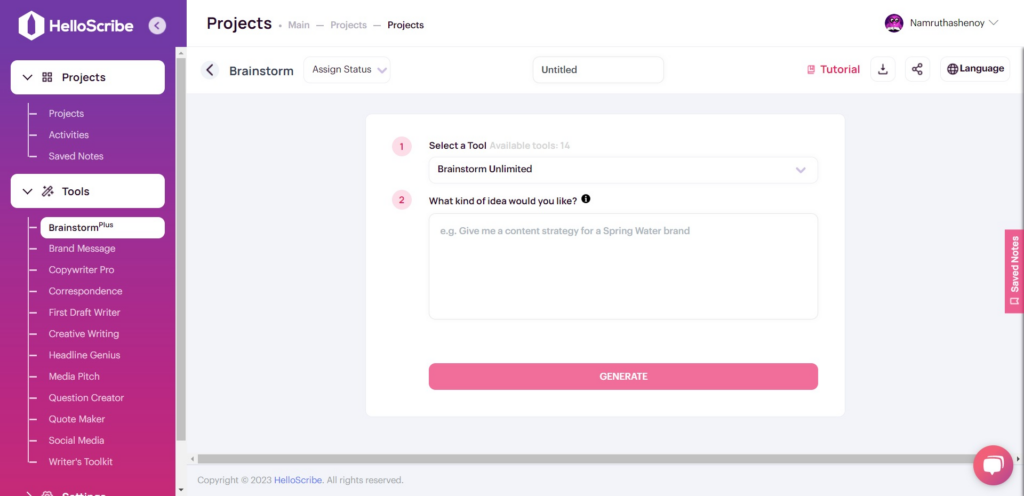1024x496 pixels.
Task: Collapse the sidebar with the arrow button
Action: (157, 25)
